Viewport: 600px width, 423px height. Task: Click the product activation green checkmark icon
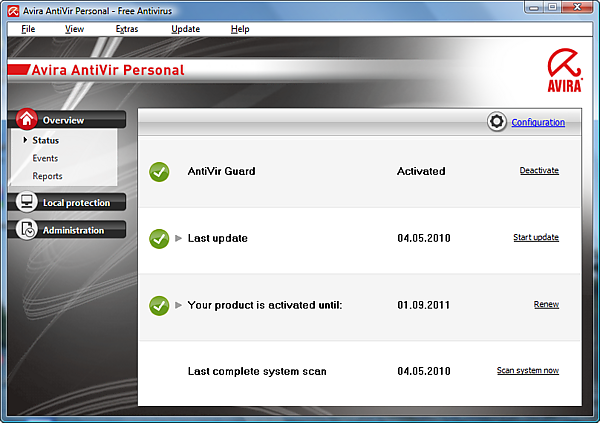pyautogui.click(x=159, y=305)
